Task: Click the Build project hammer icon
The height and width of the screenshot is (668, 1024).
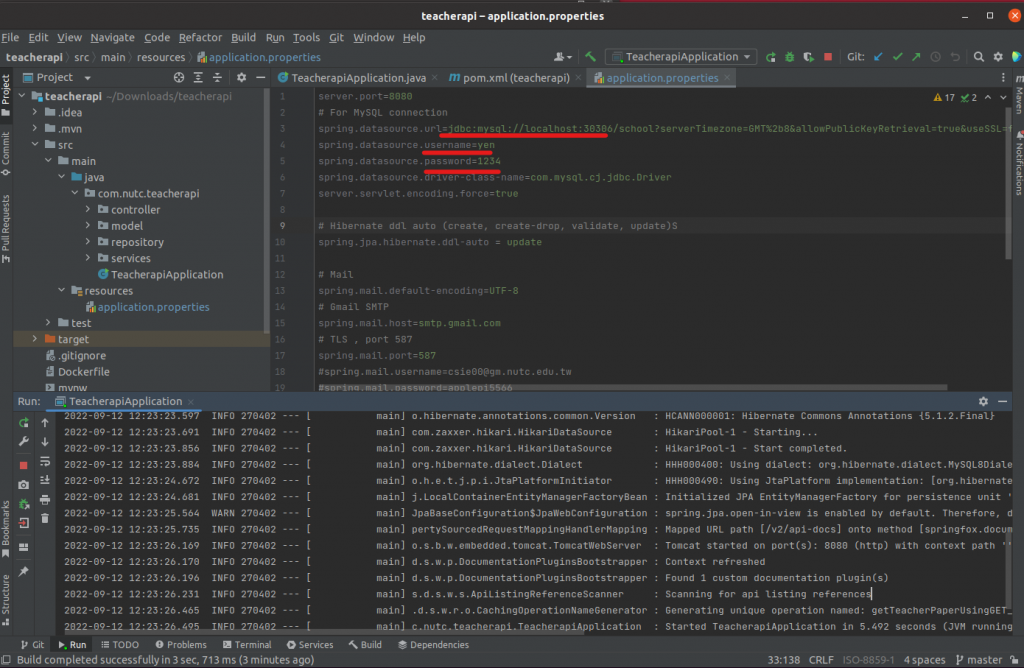Action: pyautogui.click(x=590, y=57)
